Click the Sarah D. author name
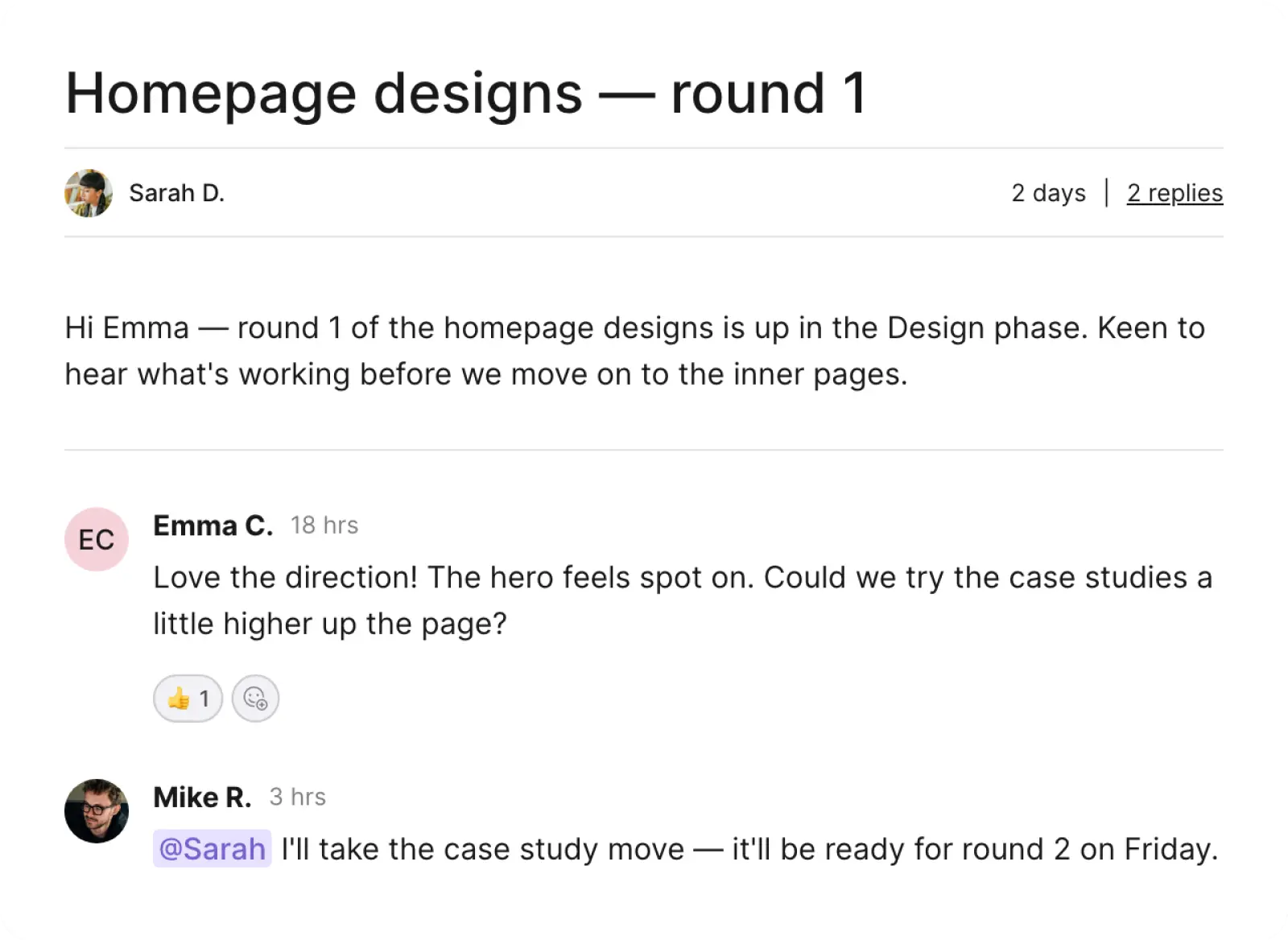The width and height of the screenshot is (1288, 940). [176, 193]
